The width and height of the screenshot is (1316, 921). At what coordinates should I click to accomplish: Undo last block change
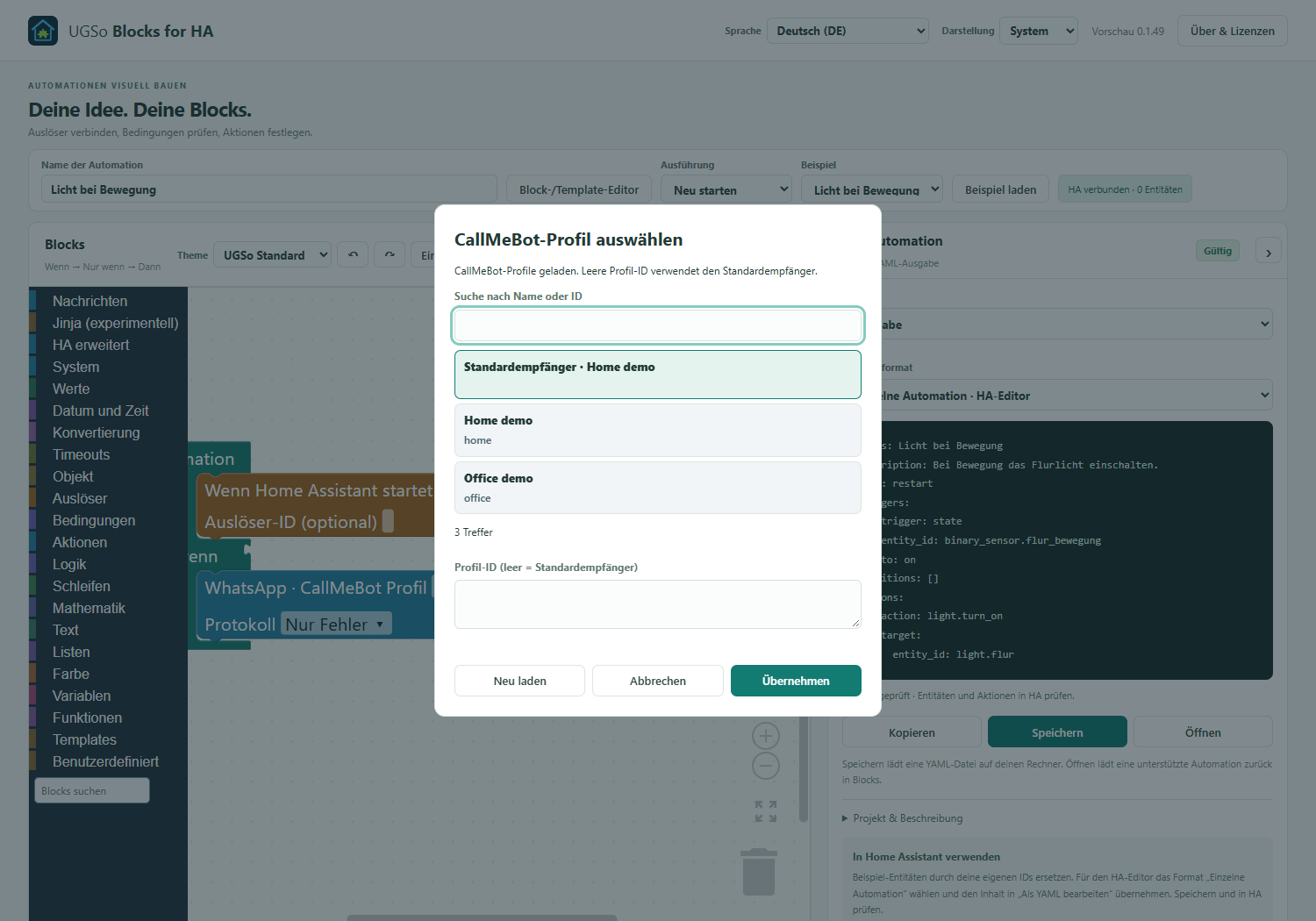[353, 254]
